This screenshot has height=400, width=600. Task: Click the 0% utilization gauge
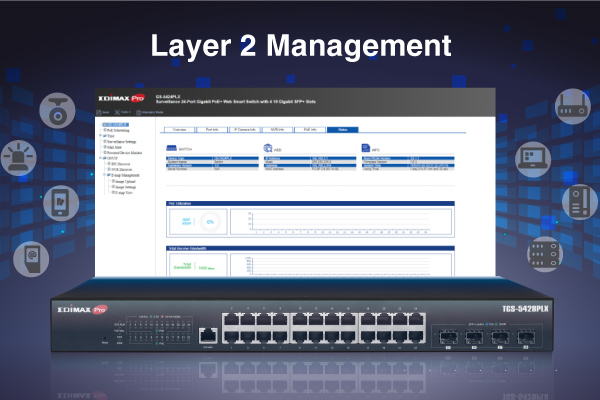pos(210,222)
